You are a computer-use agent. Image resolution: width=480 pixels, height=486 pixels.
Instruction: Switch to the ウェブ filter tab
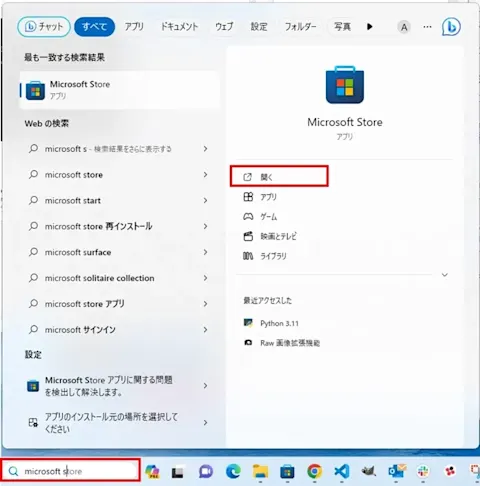(224, 27)
